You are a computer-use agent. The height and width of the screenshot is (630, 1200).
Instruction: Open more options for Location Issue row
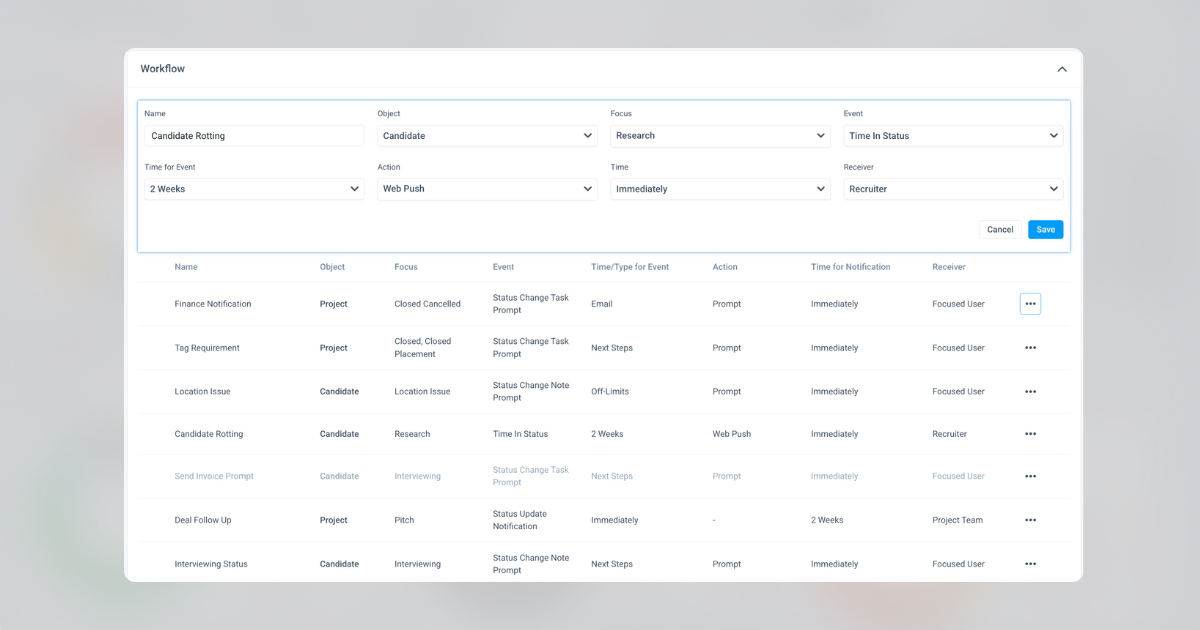(1030, 392)
